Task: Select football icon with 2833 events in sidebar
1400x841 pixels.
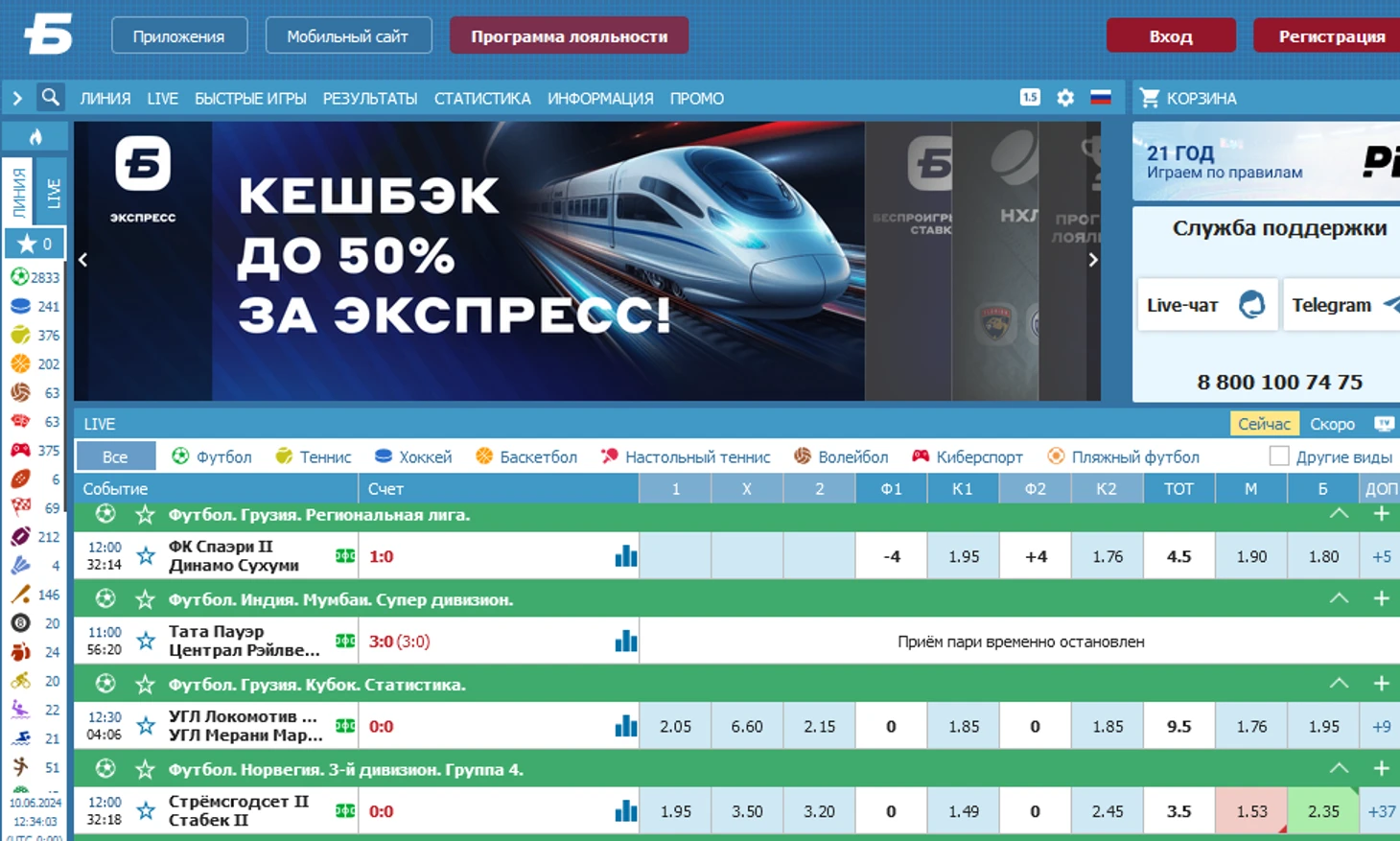Action: click(x=19, y=277)
